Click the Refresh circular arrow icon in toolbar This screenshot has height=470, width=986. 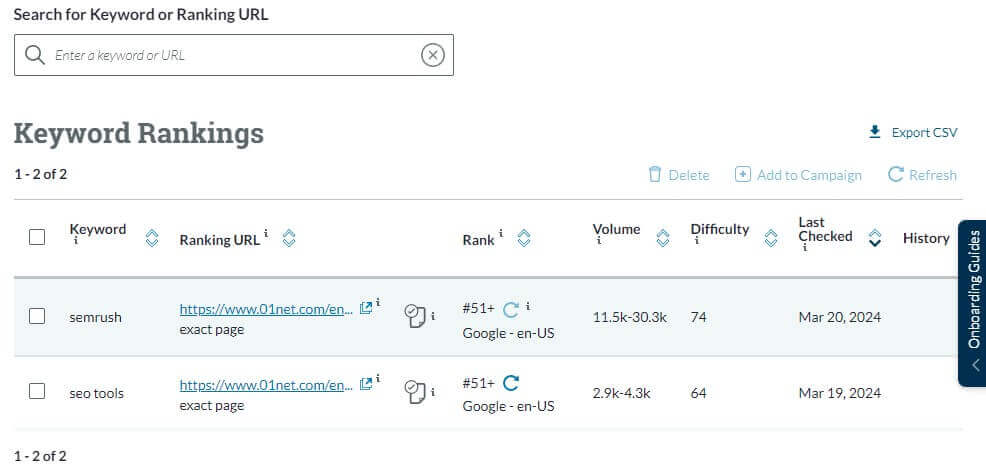click(x=895, y=174)
